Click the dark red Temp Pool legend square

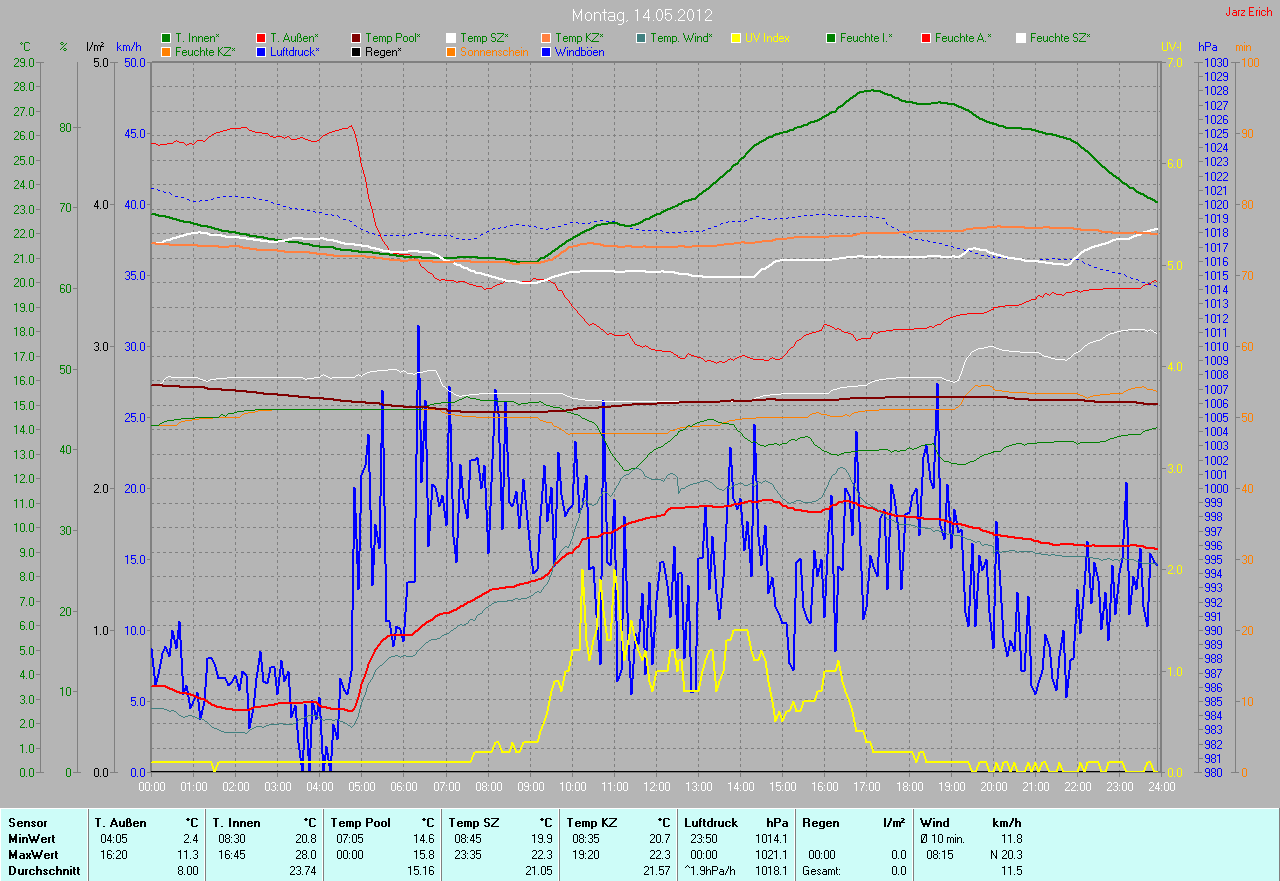point(357,38)
